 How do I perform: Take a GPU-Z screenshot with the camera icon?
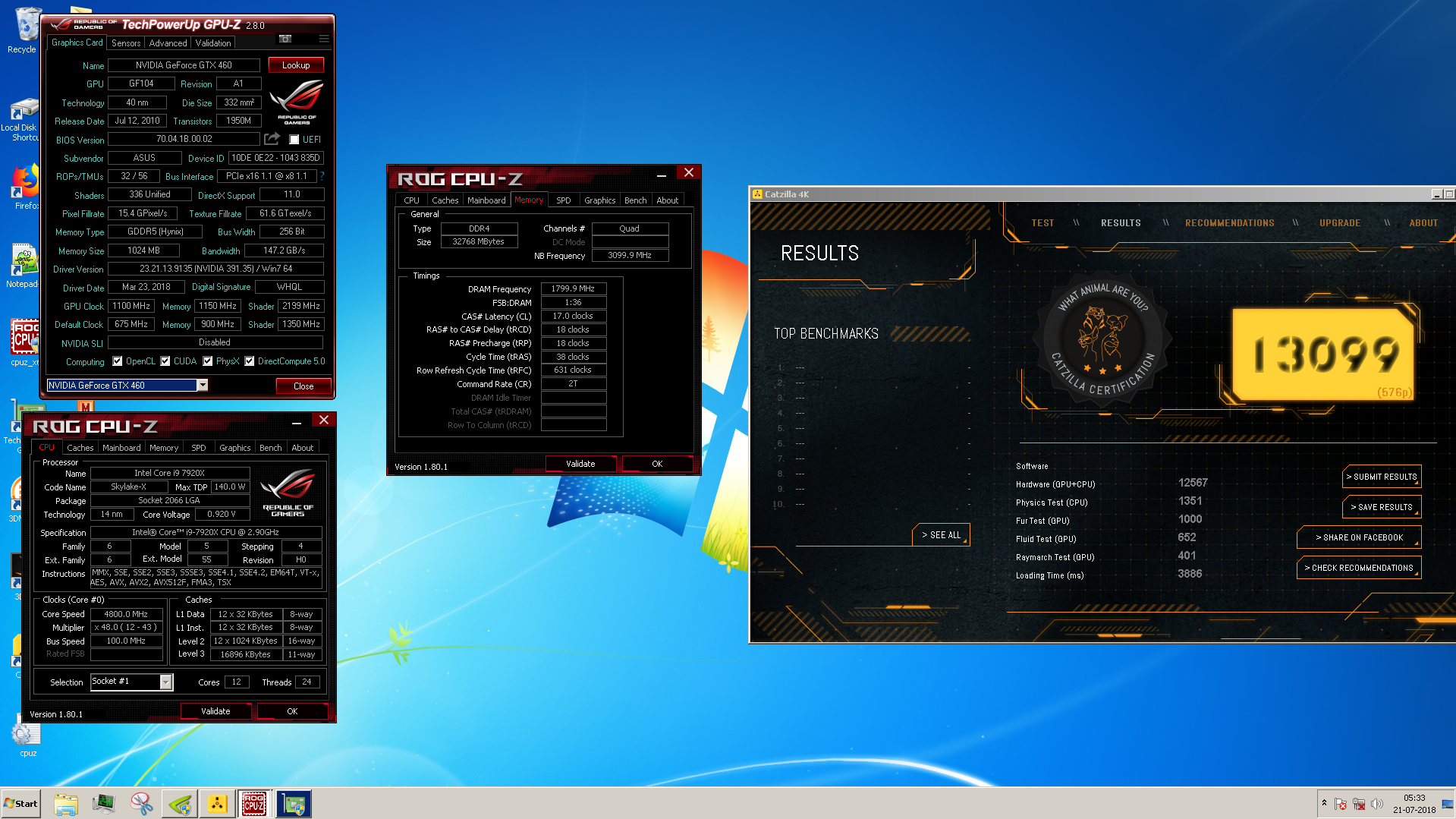coord(285,39)
